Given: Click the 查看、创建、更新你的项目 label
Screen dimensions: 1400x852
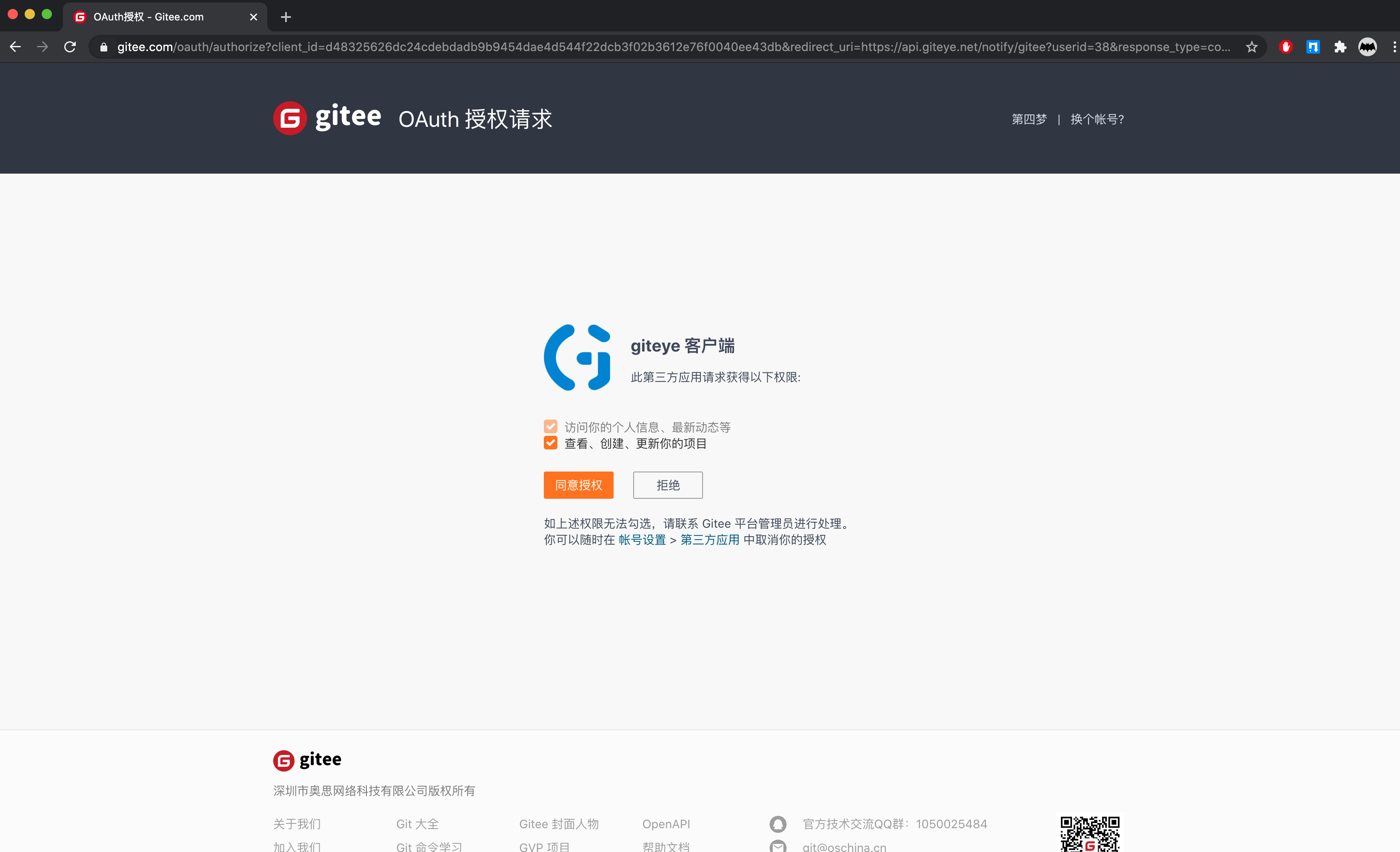Looking at the screenshot, I should 635,443.
